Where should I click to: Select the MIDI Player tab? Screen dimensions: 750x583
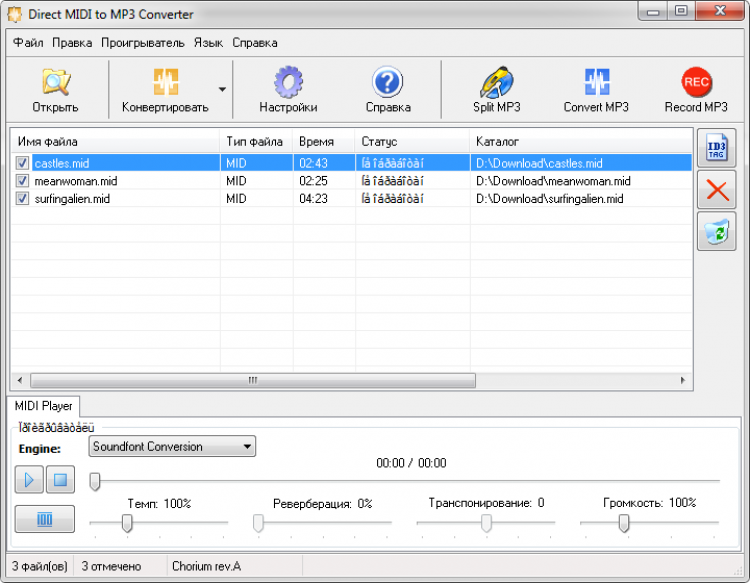[44, 406]
